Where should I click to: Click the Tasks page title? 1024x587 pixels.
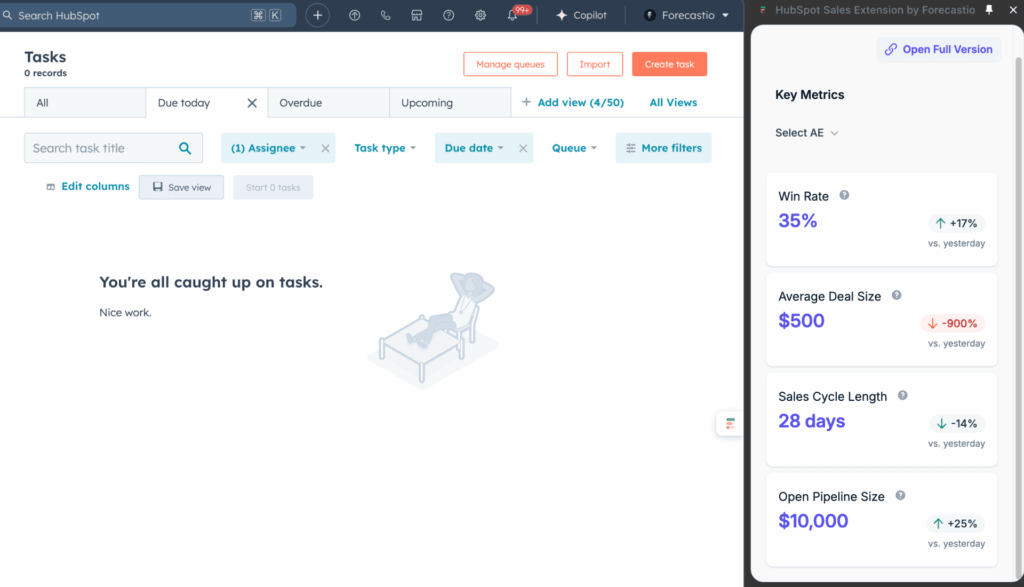point(45,57)
